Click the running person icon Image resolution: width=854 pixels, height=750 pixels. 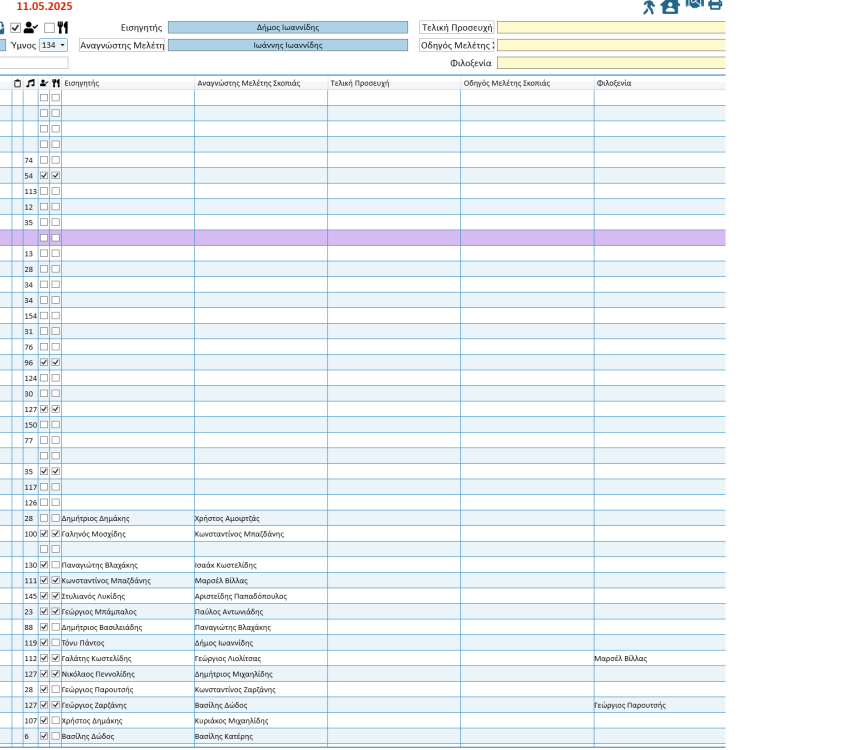pyautogui.click(x=649, y=7)
